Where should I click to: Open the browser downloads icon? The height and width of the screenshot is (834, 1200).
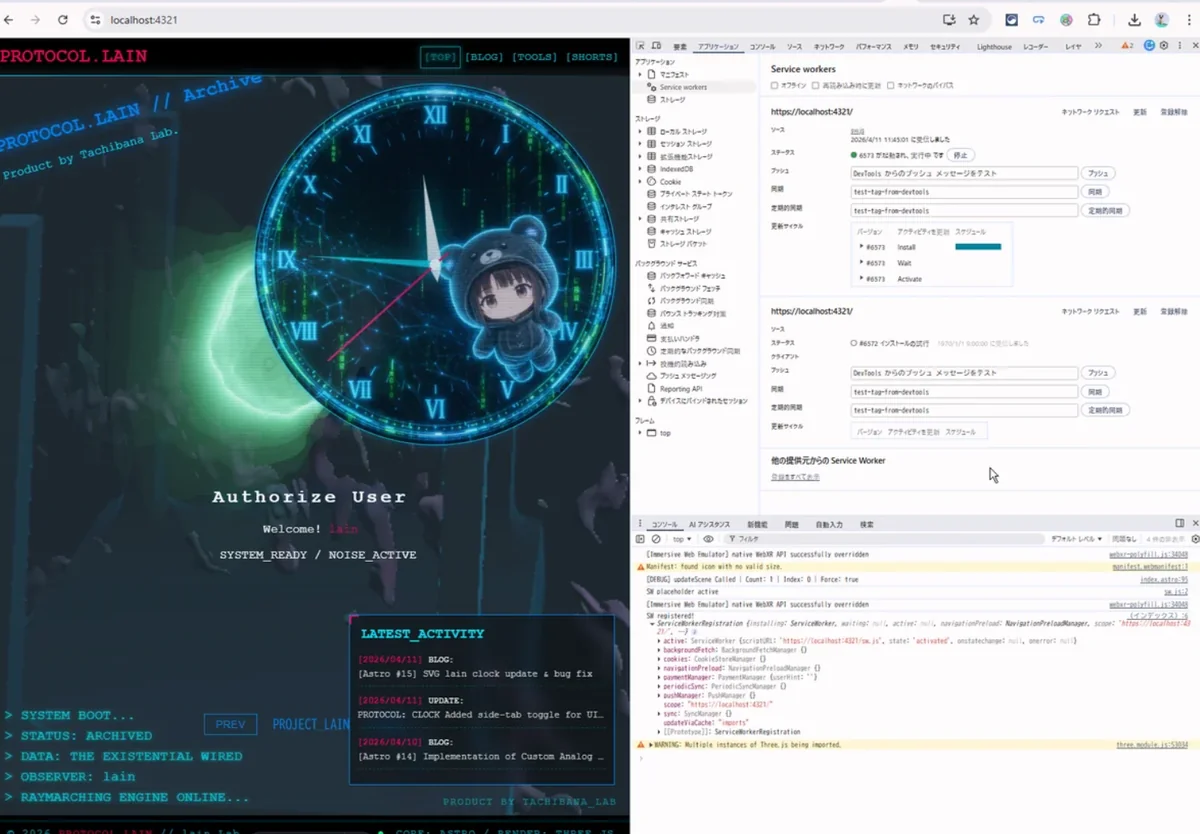[x=1134, y=20]
